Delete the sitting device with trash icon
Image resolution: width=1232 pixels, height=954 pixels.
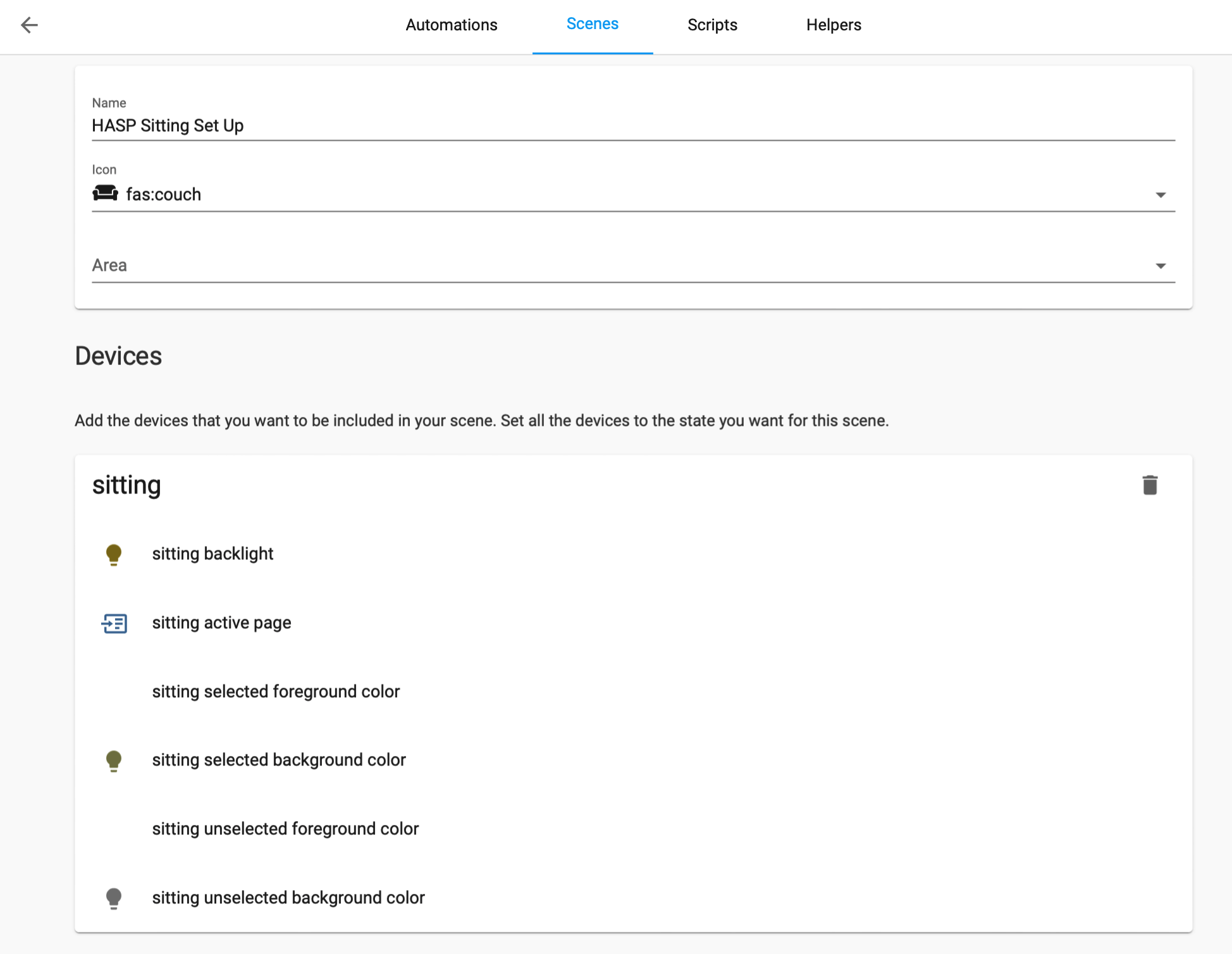click(x=1149, y=485)
